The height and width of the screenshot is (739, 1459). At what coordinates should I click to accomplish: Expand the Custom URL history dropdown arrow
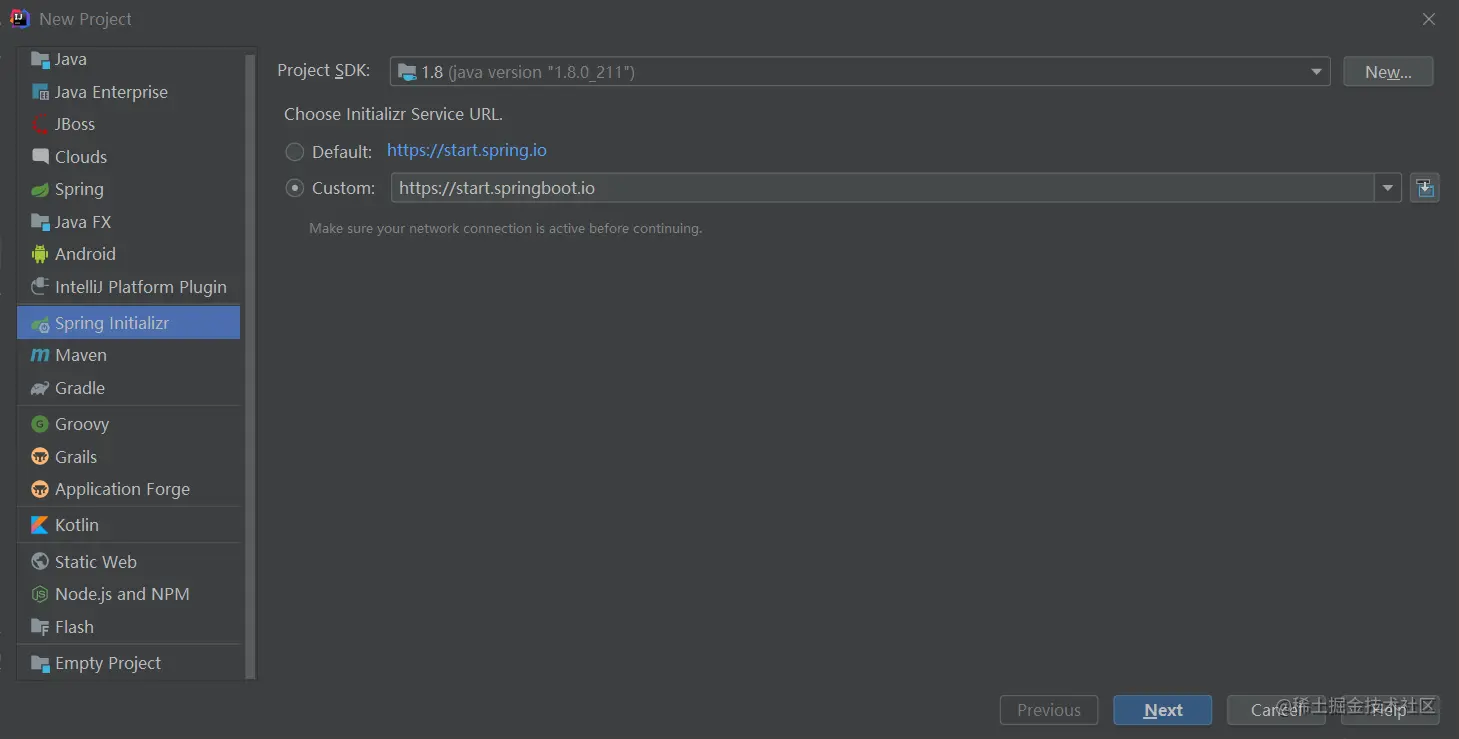click(x=1387, y=188)
